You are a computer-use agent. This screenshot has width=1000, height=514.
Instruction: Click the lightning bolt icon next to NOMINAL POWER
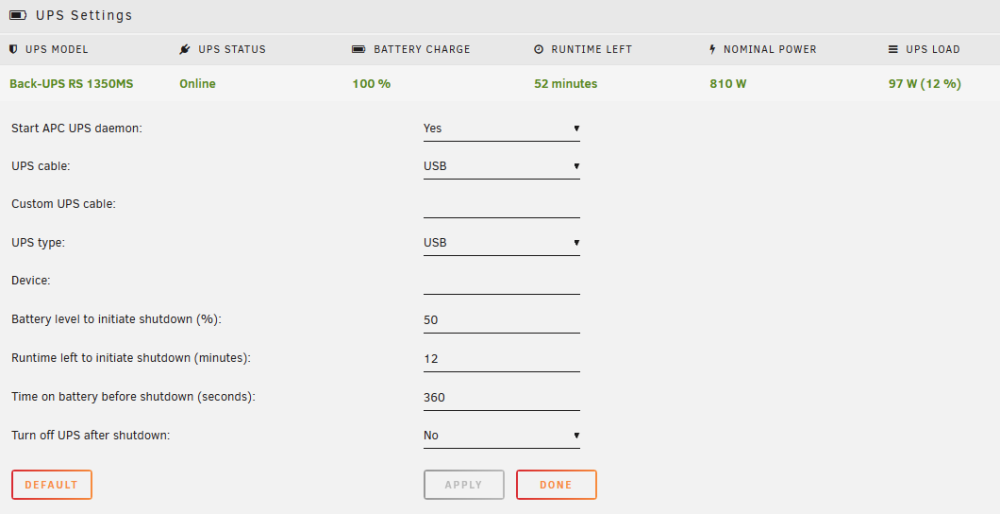point(712,49)
